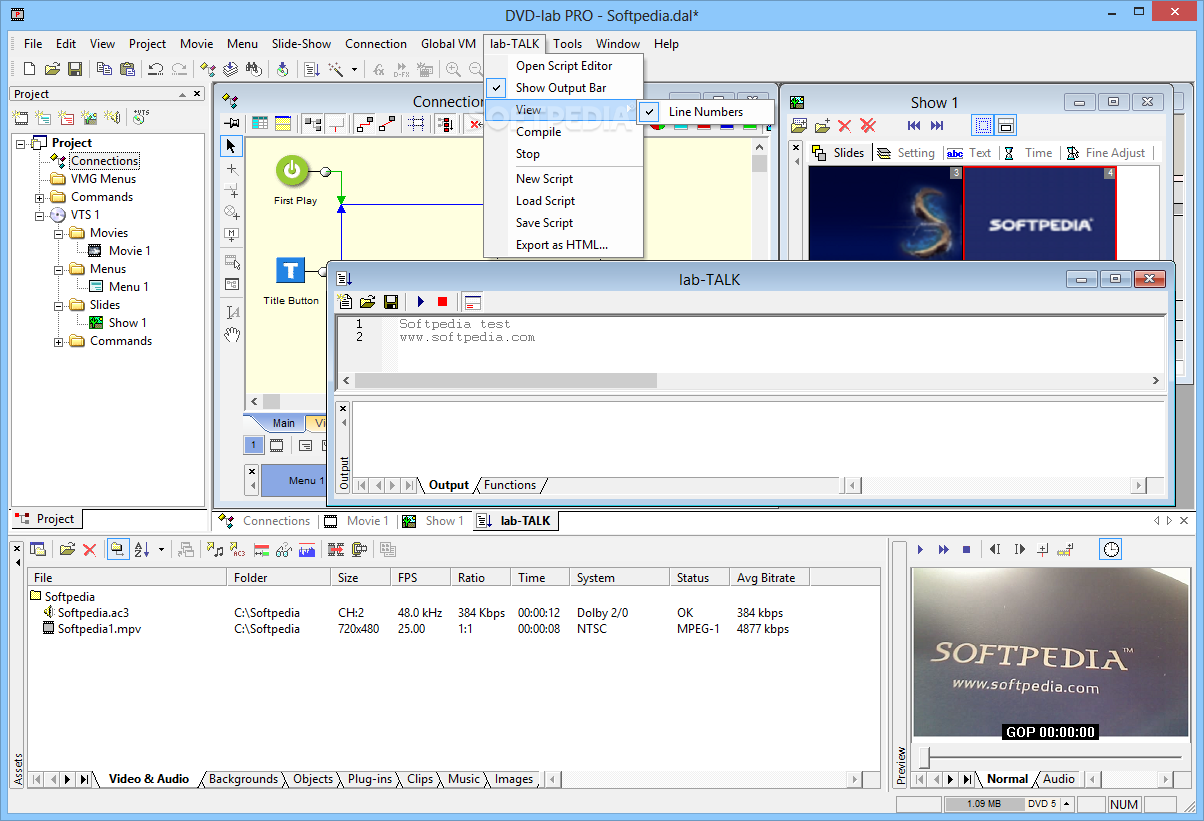This screenshot has width=1204, height=821.
Task: Click the glasses icon in the Assets toolbar
Action: pyautogui.click(x=283, y=549)
